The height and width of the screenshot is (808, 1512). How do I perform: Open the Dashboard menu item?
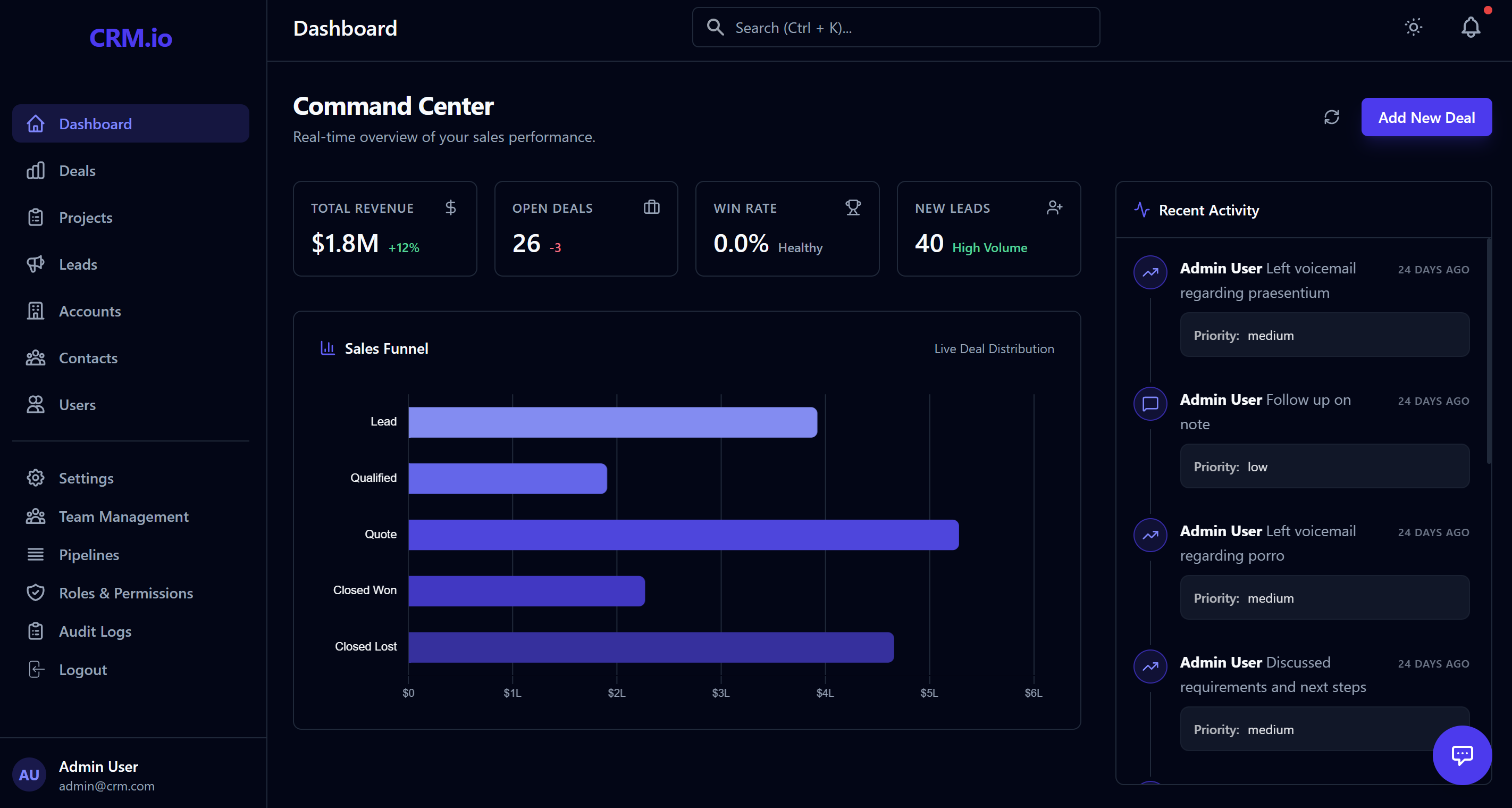click(x=130, y=124)
